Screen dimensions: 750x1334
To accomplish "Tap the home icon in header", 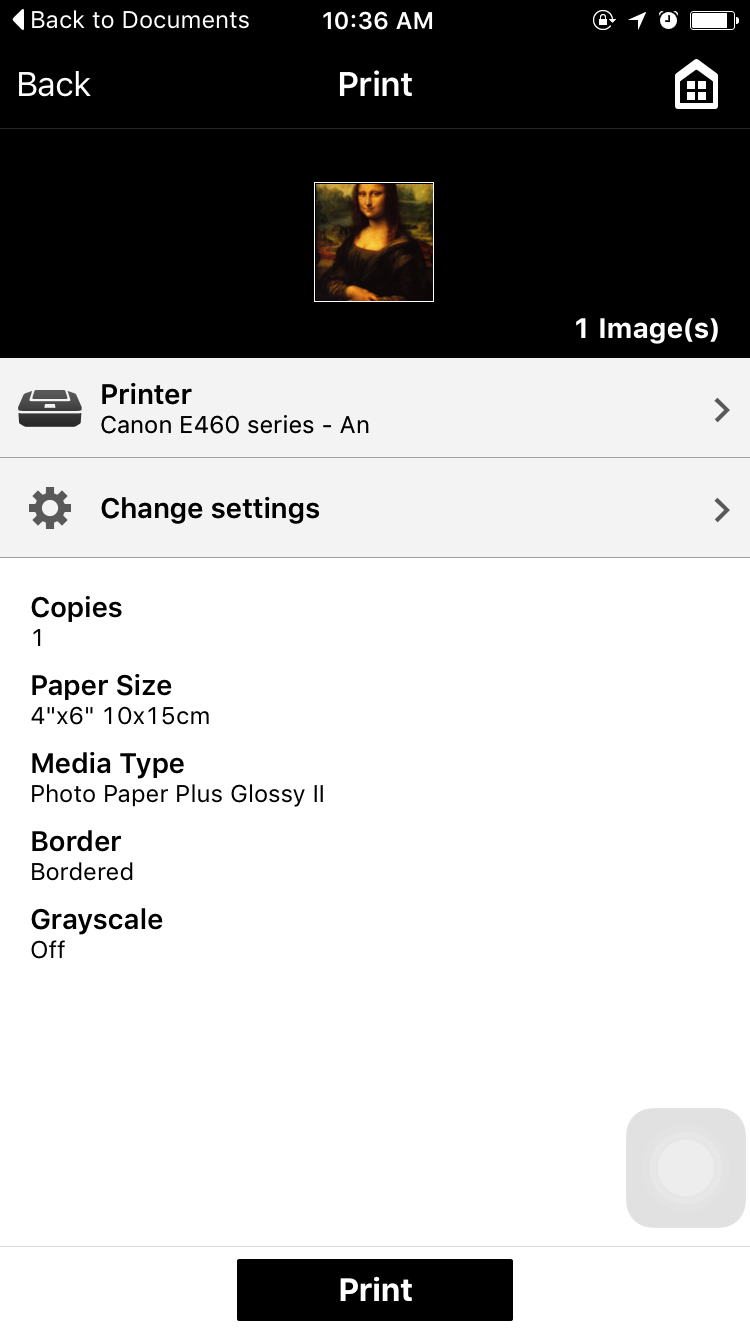I will [x=696, y=85].
